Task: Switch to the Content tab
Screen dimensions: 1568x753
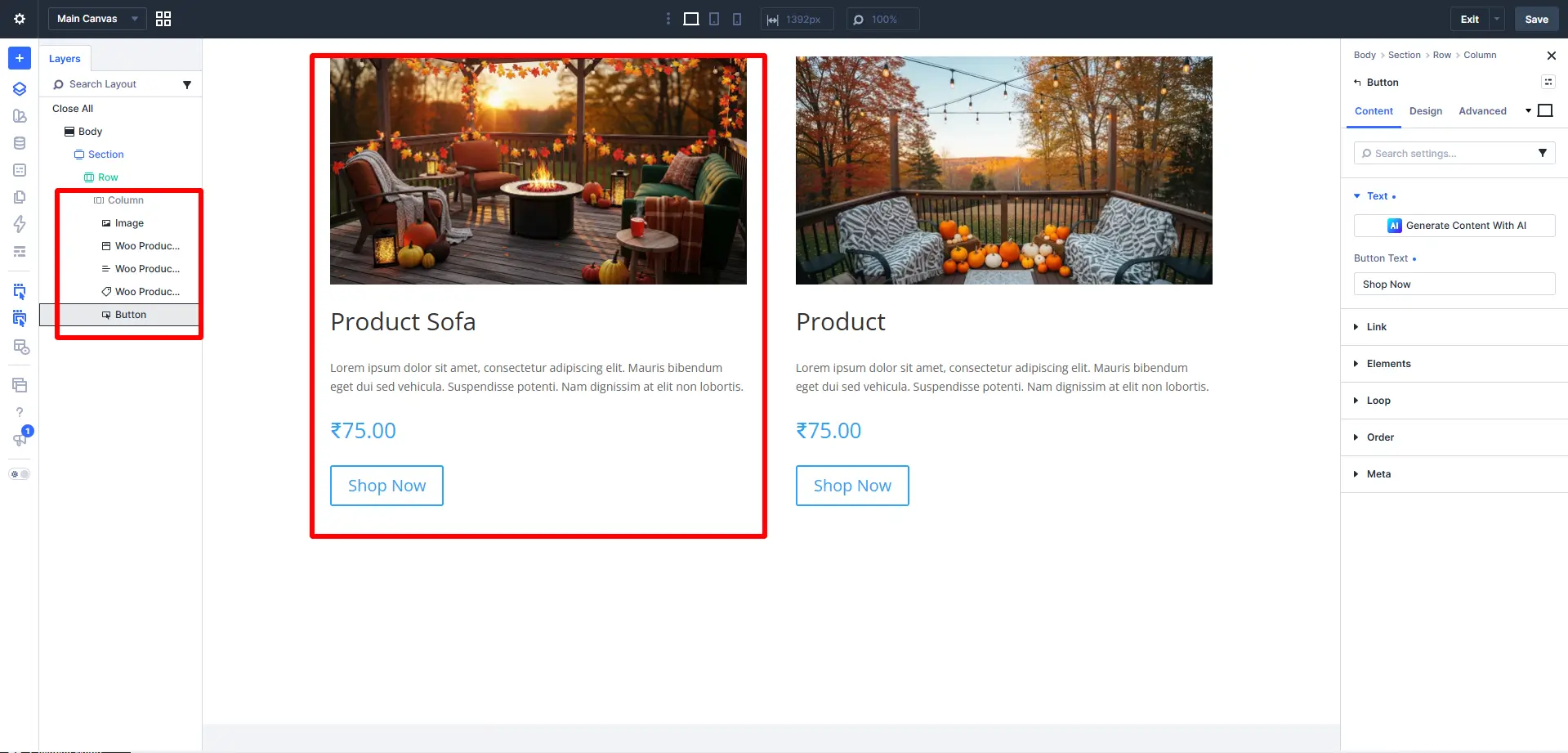Action: (x=1374, y=111)
